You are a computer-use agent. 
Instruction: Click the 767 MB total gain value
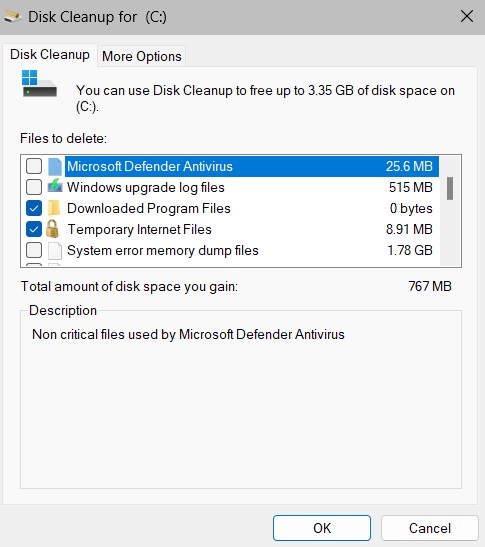click(430, 286)
